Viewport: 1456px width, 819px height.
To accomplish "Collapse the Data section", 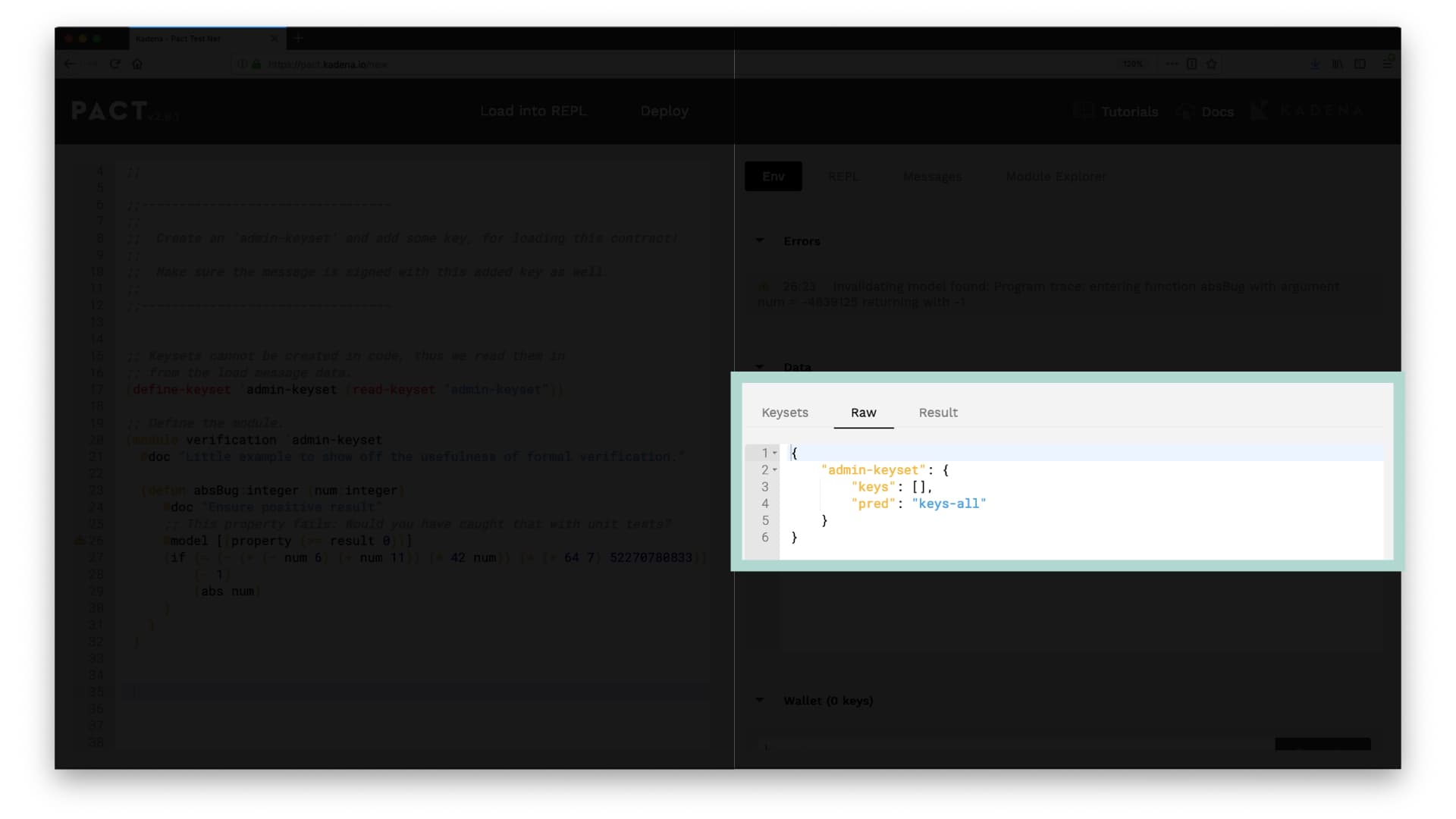I will click(x=760, y=367).
